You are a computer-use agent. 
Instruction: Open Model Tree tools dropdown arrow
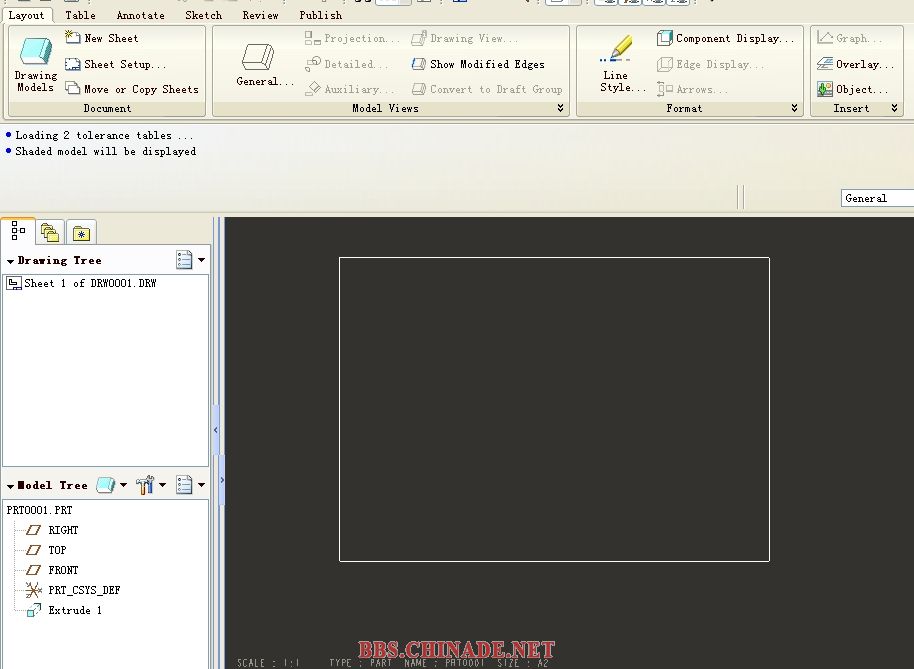click(163, 485)
